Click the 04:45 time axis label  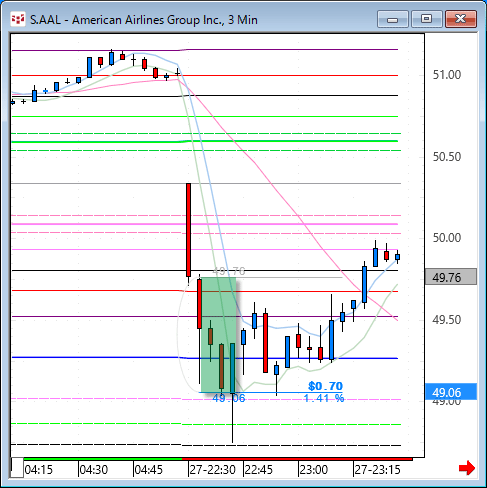pyautogui.click(x=149, y=470)
